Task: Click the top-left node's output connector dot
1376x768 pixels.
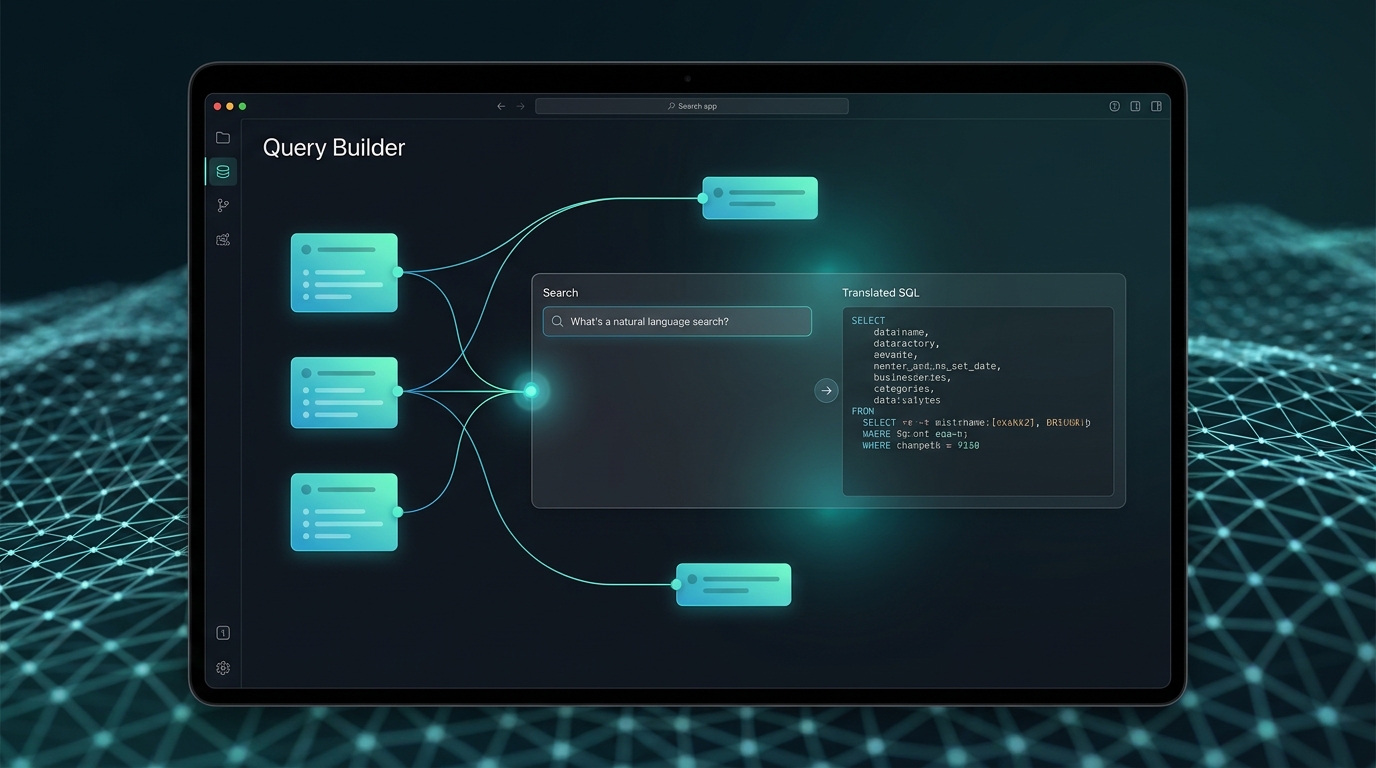Action: [398, 272]
